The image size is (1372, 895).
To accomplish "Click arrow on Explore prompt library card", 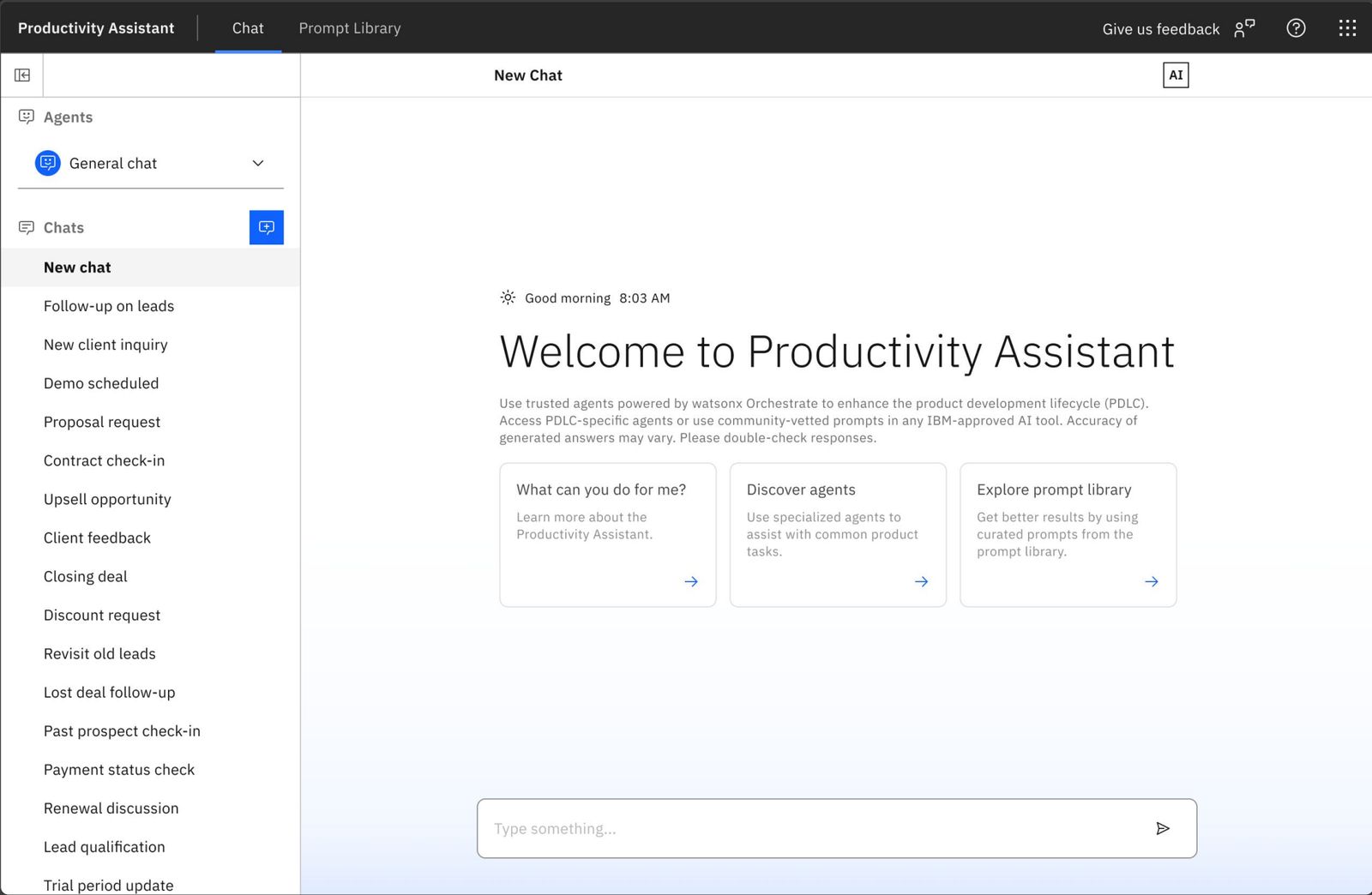I will (x=1152, y=581).
